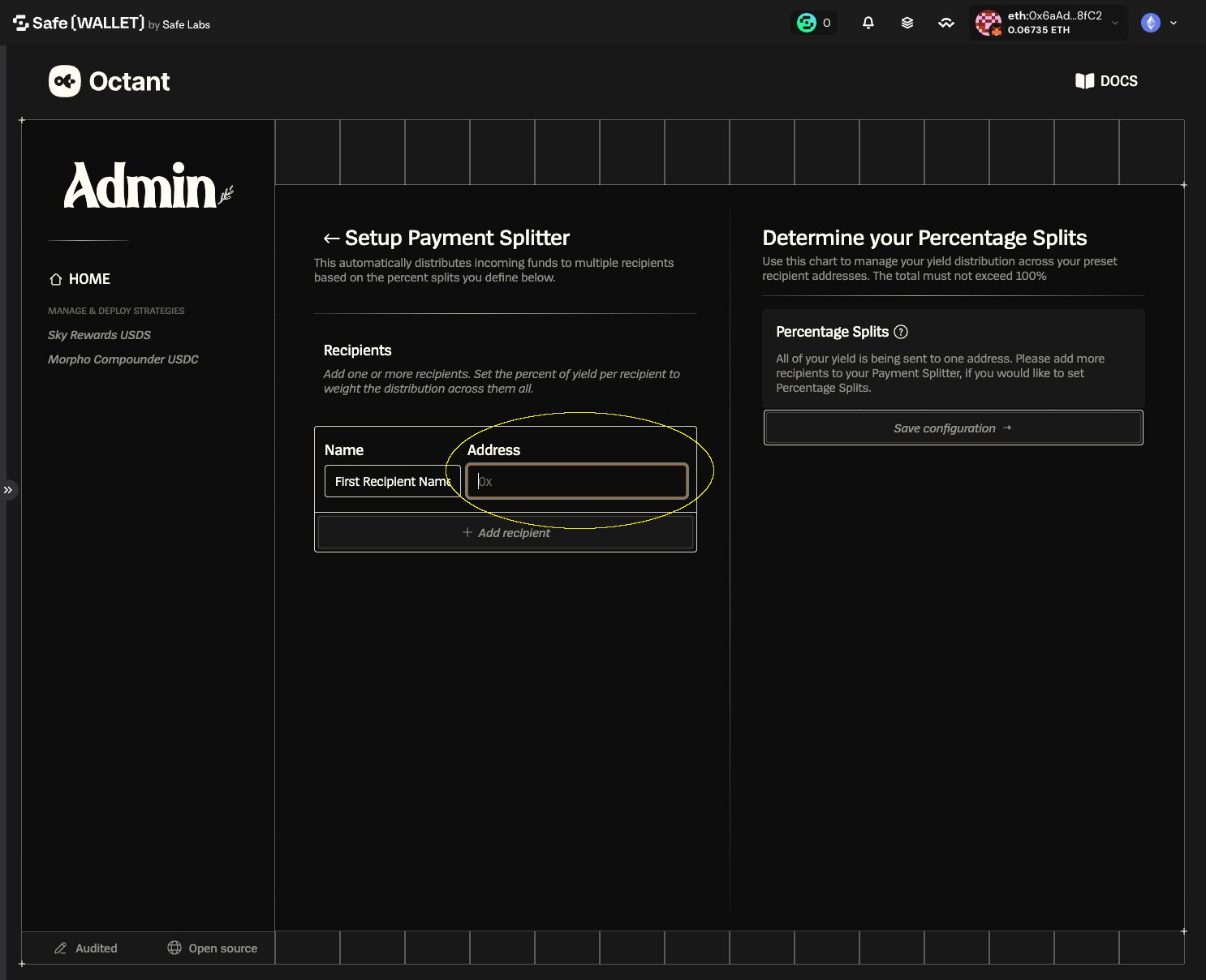Click the arrow in Save configuration
The width and height of the screenshot is (1206, 980).
pyautogui.click(x=1007, y=428)
